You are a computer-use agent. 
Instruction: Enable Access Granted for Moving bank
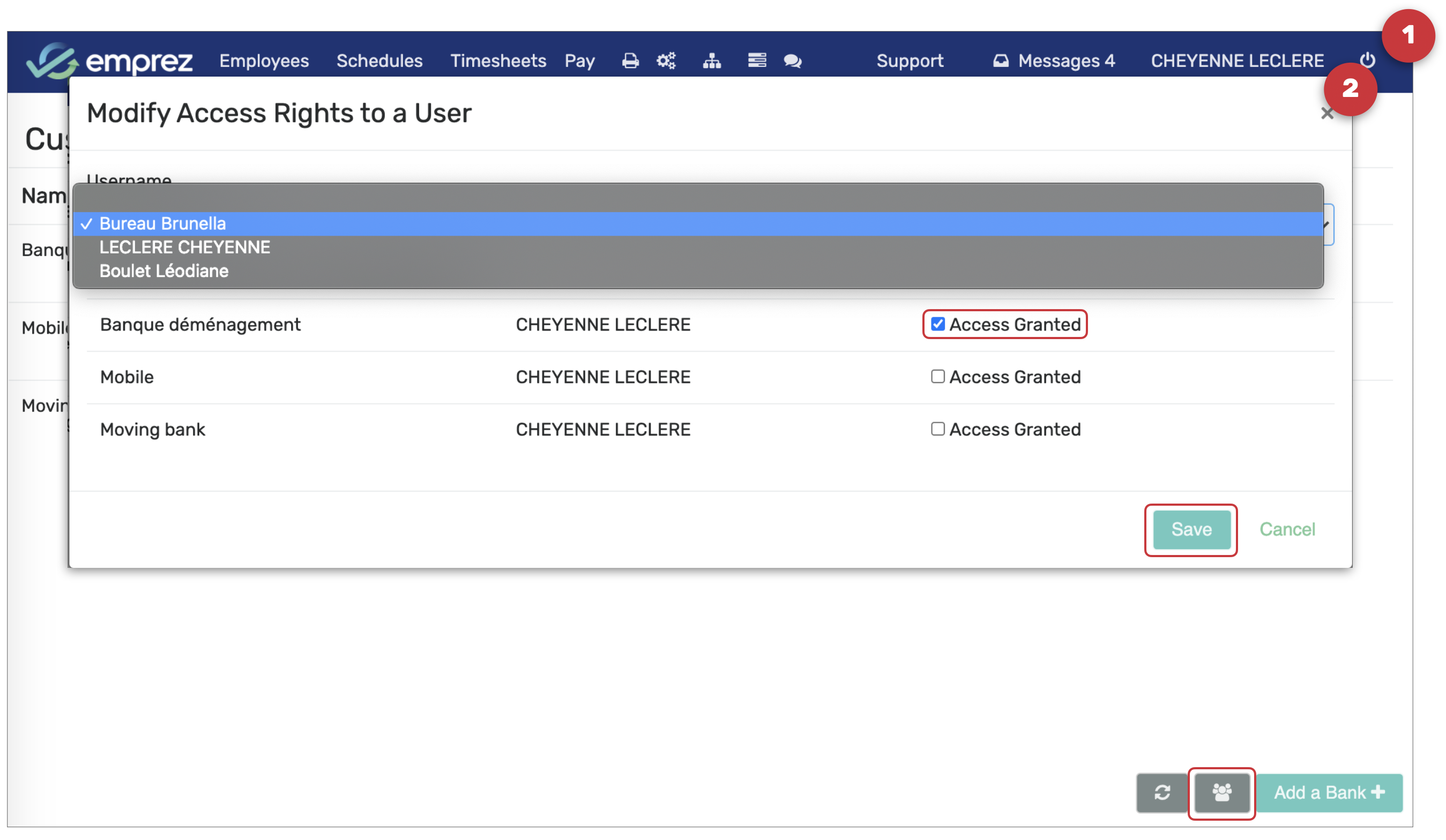pyautogui.click(x=937, y=429)
